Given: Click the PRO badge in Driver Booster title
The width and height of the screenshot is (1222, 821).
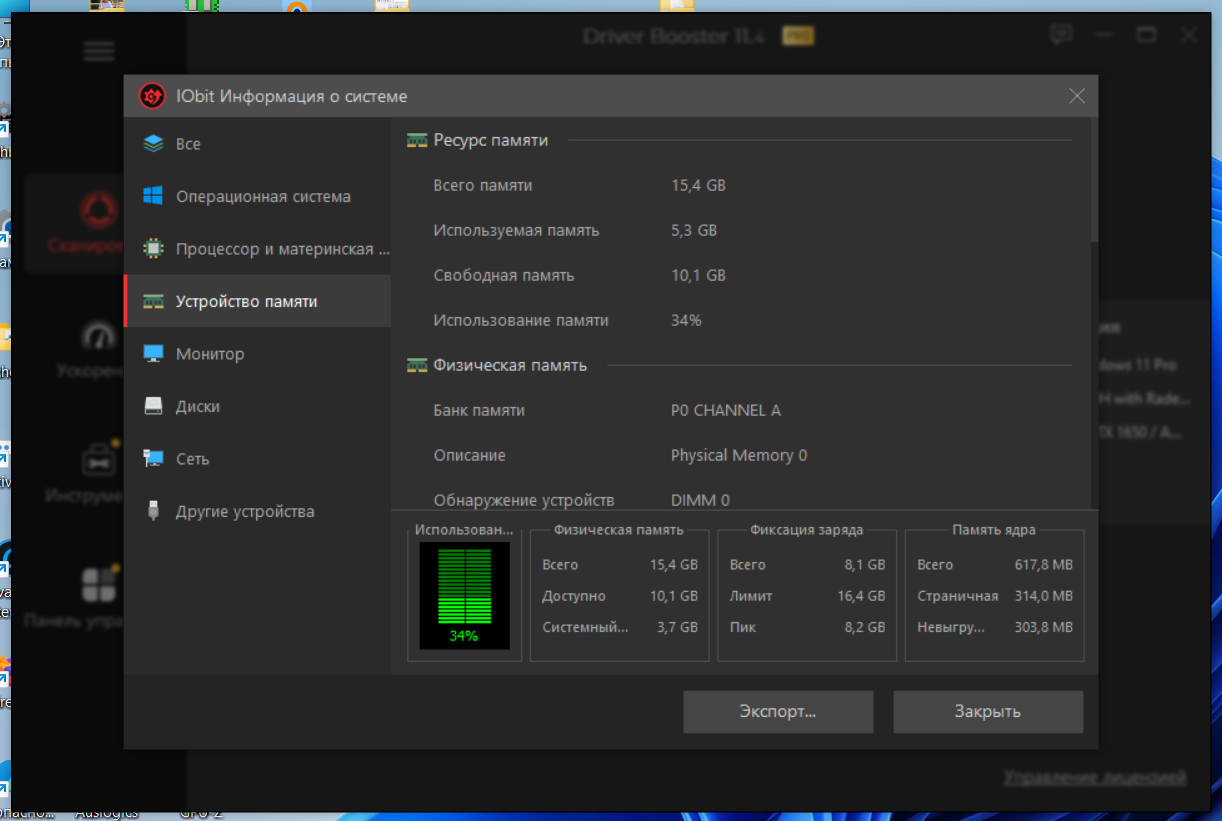Looking at the screenshot, I should [x=798, y=36].
